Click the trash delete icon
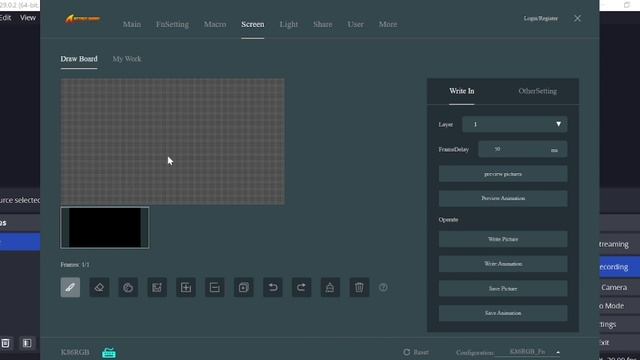The image size is (640, 360). [359, 287]
